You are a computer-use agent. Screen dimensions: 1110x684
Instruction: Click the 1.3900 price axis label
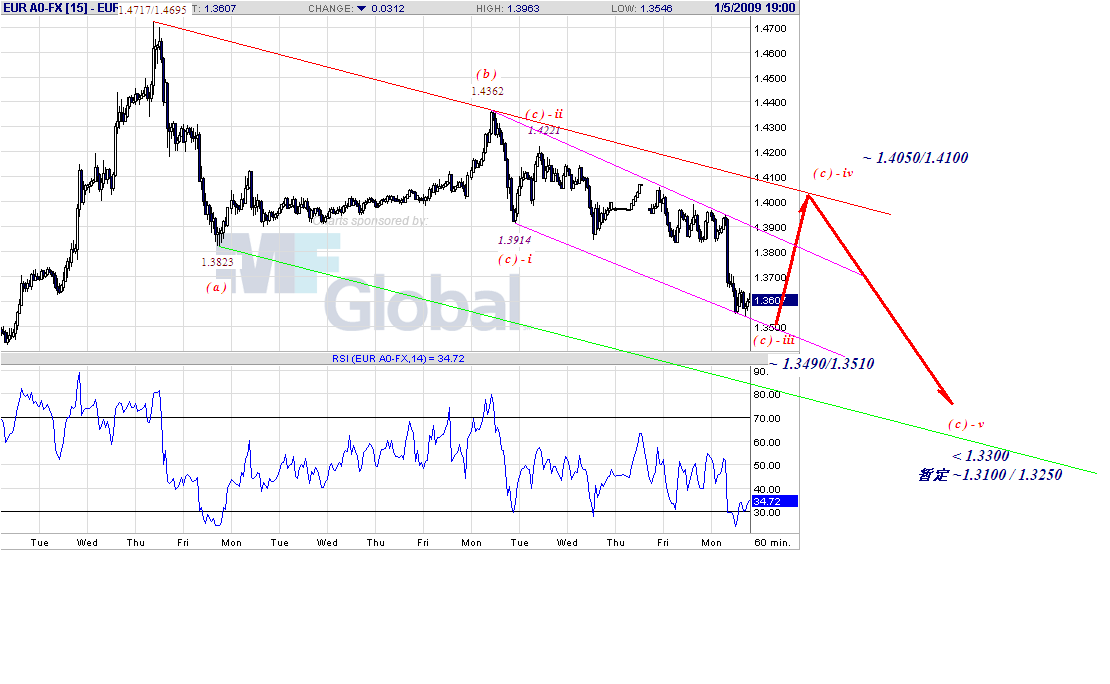click(770, 228)
